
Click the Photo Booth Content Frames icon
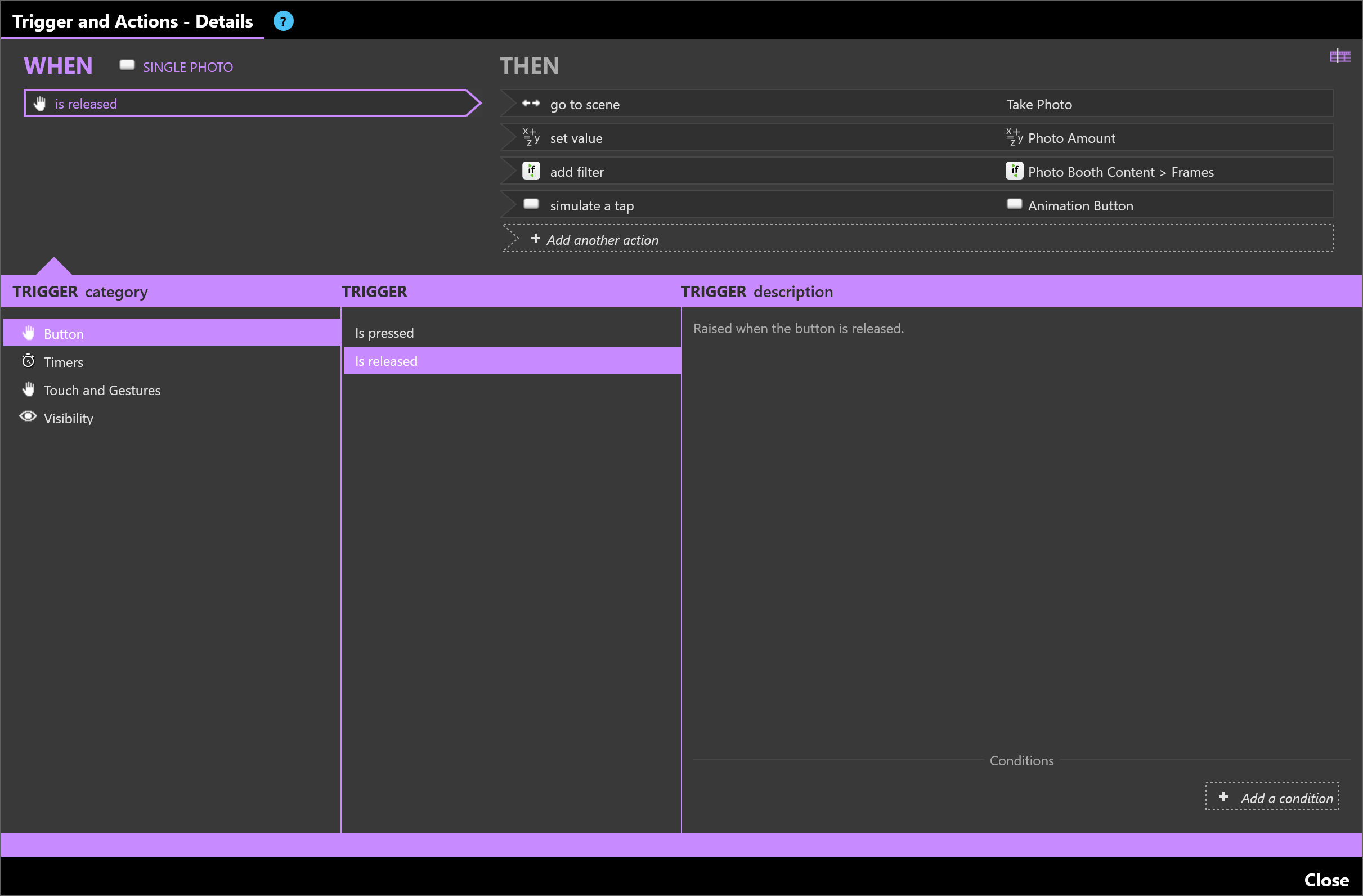click(x=1014, y=171)
